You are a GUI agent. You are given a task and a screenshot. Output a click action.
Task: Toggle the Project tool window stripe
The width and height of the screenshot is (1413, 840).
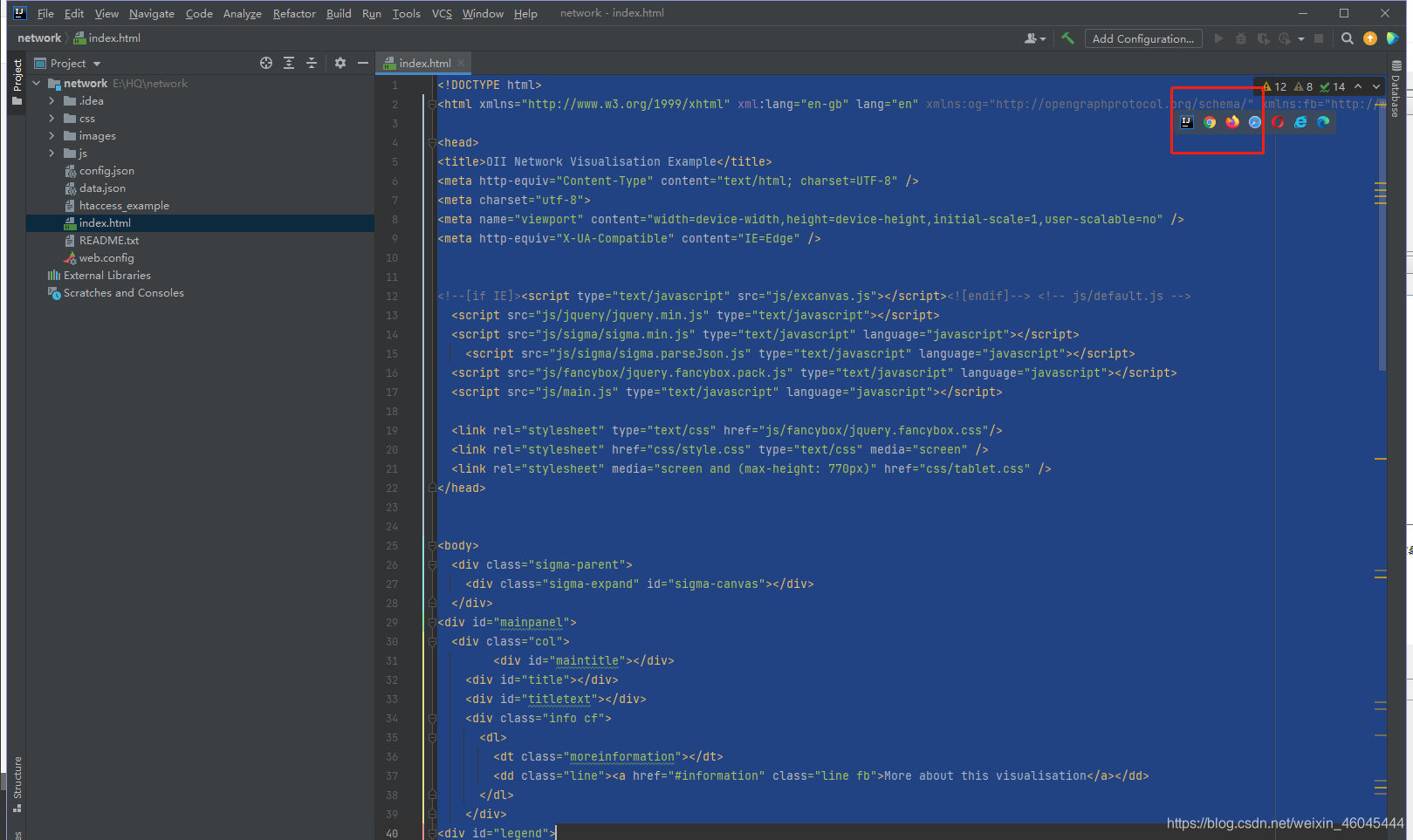coord(17,82)
